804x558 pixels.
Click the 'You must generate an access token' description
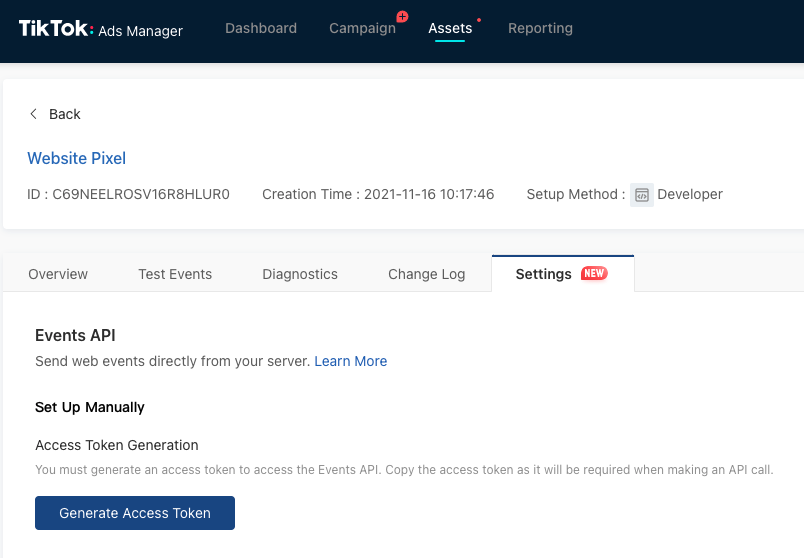[x=404, y=470]
